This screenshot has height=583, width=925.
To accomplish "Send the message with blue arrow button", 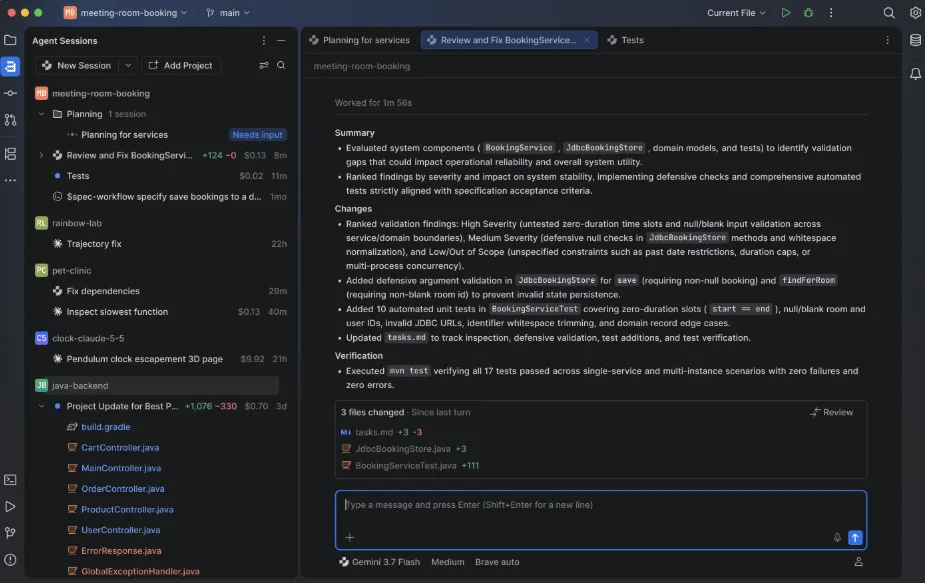I will coord(855,537).
